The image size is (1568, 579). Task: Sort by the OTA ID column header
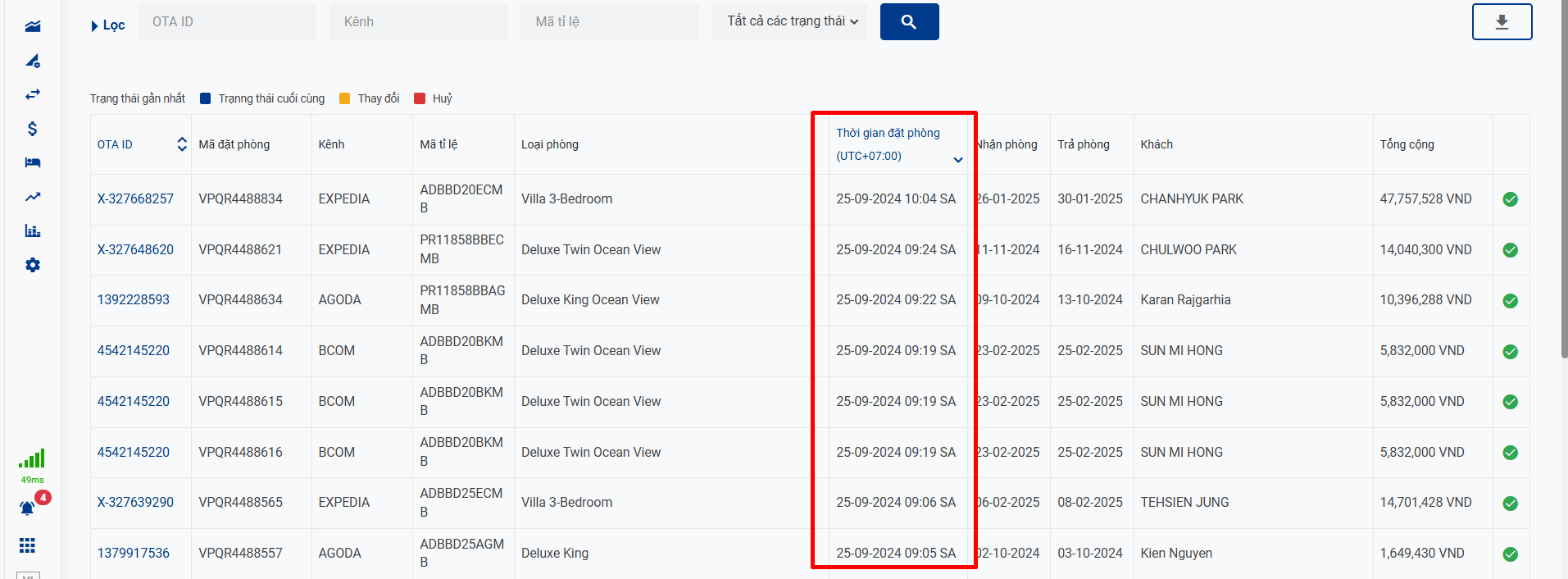181,144
